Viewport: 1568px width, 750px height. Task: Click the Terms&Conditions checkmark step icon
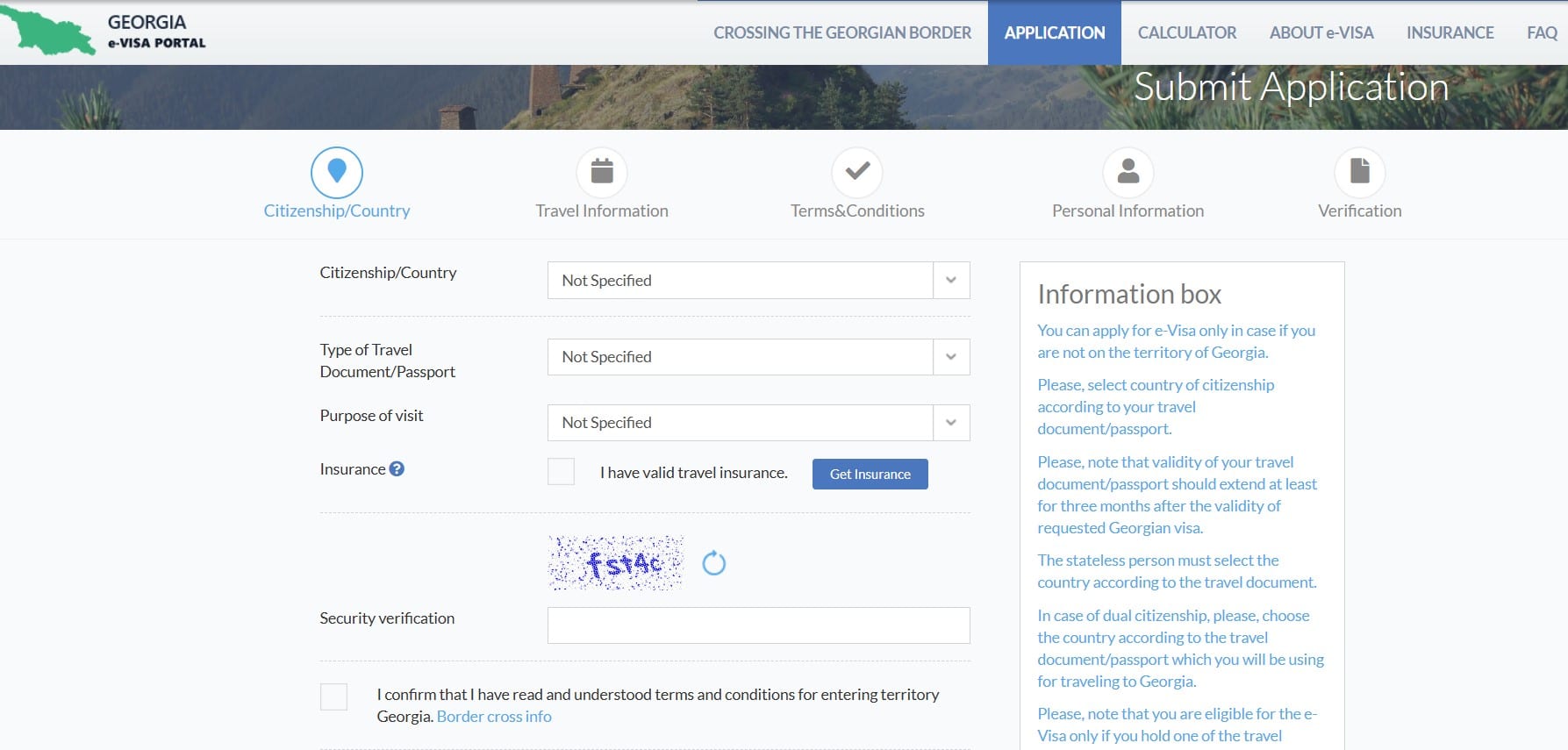857,173
